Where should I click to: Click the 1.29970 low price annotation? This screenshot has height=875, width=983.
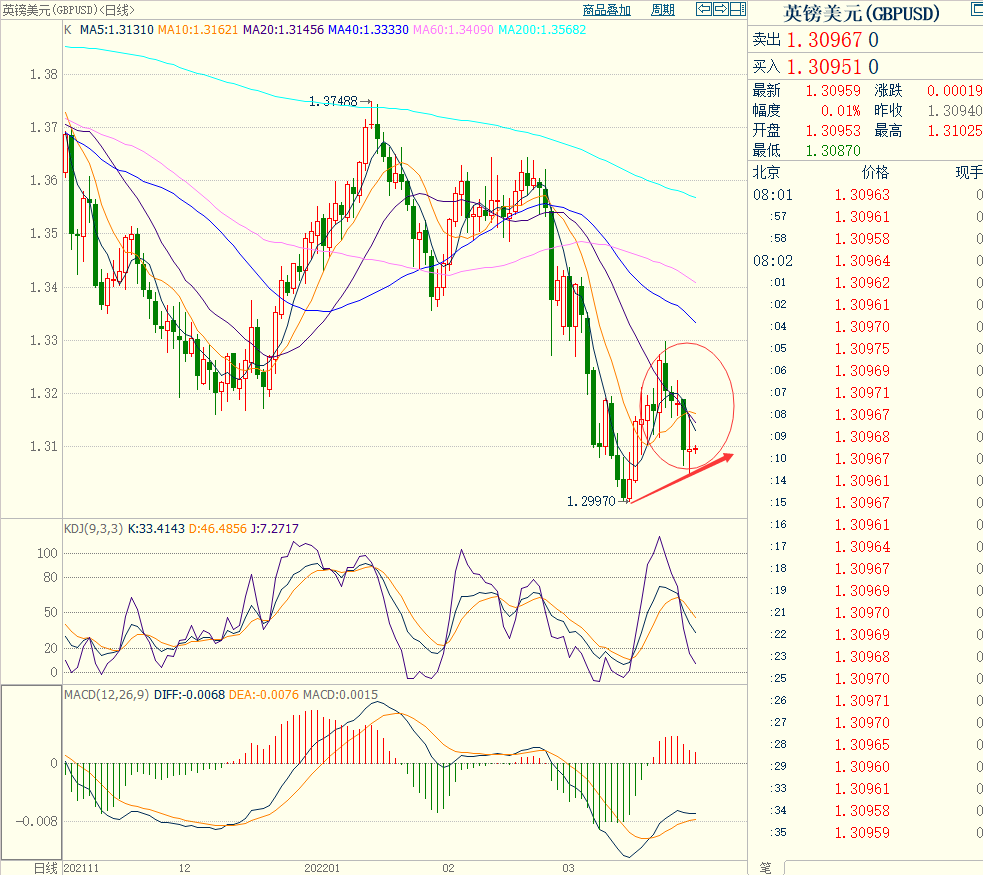pos(591,501)
